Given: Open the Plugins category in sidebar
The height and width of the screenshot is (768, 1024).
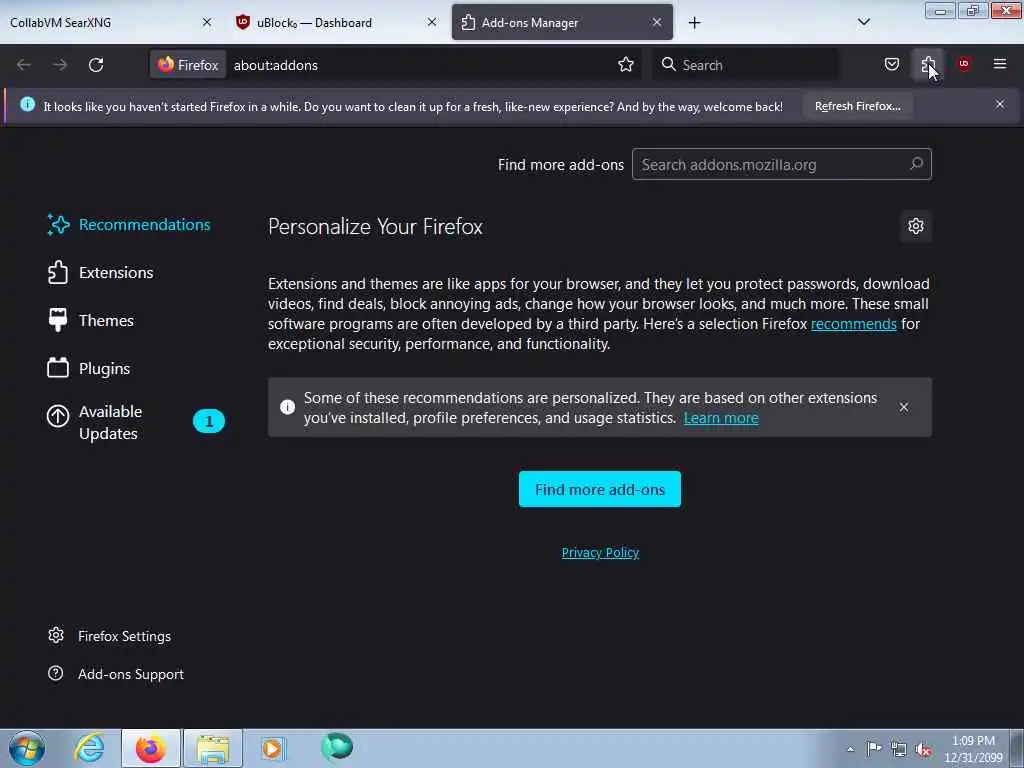Looking at the screenshot, I should tap(89, 368).
